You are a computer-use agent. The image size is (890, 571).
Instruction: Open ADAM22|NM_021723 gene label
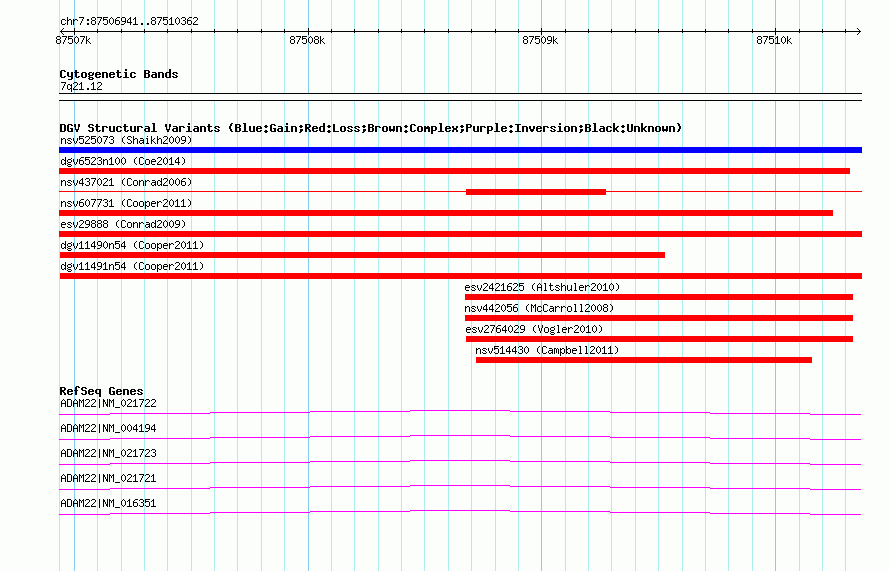(x=108, y=454)
